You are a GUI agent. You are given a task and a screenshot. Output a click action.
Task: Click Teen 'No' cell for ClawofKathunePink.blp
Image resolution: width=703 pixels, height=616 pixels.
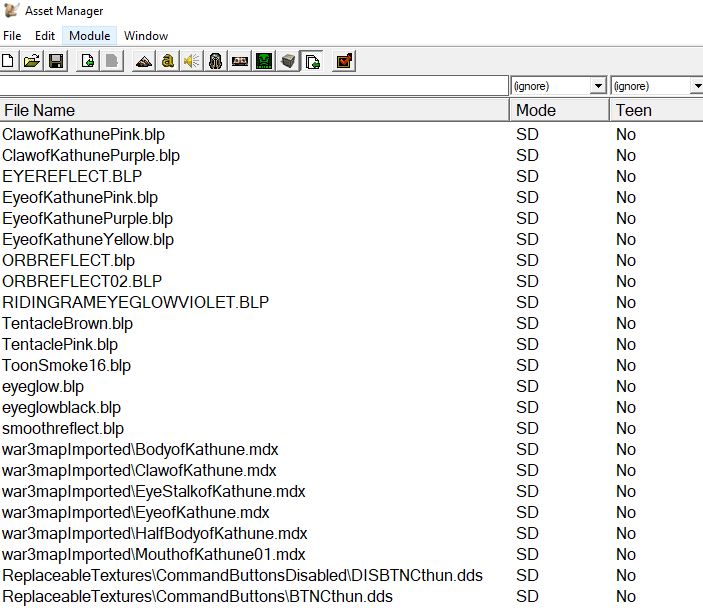(x=626, y=134)
